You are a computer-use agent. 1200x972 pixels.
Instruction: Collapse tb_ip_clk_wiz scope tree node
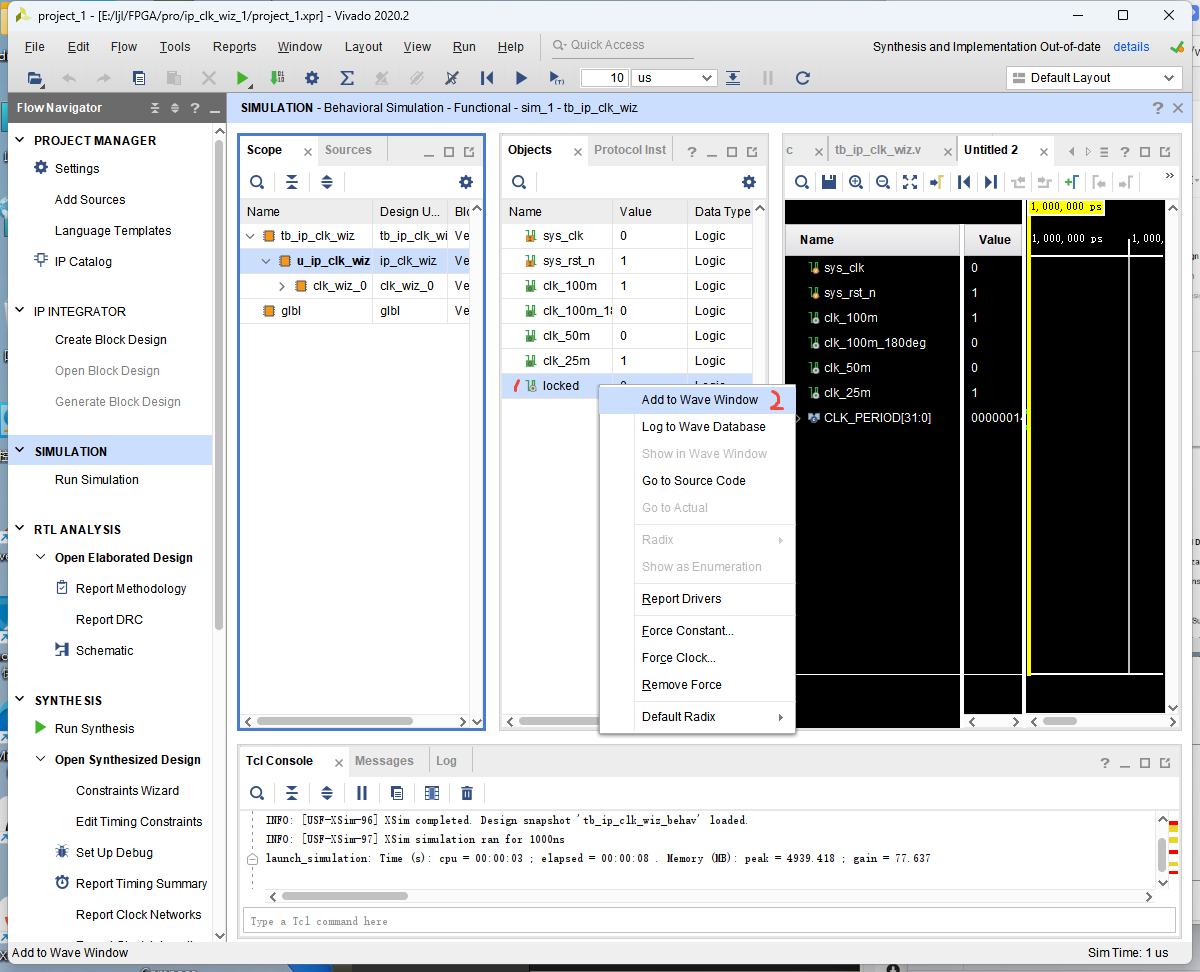coord(250,237)
